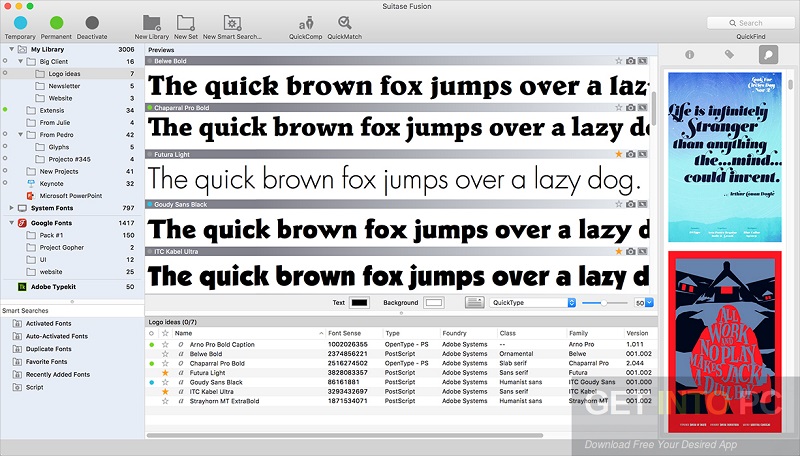Click the green Permanent activation icon
This screenshot has height=456, width=800.
click(57, 23)
